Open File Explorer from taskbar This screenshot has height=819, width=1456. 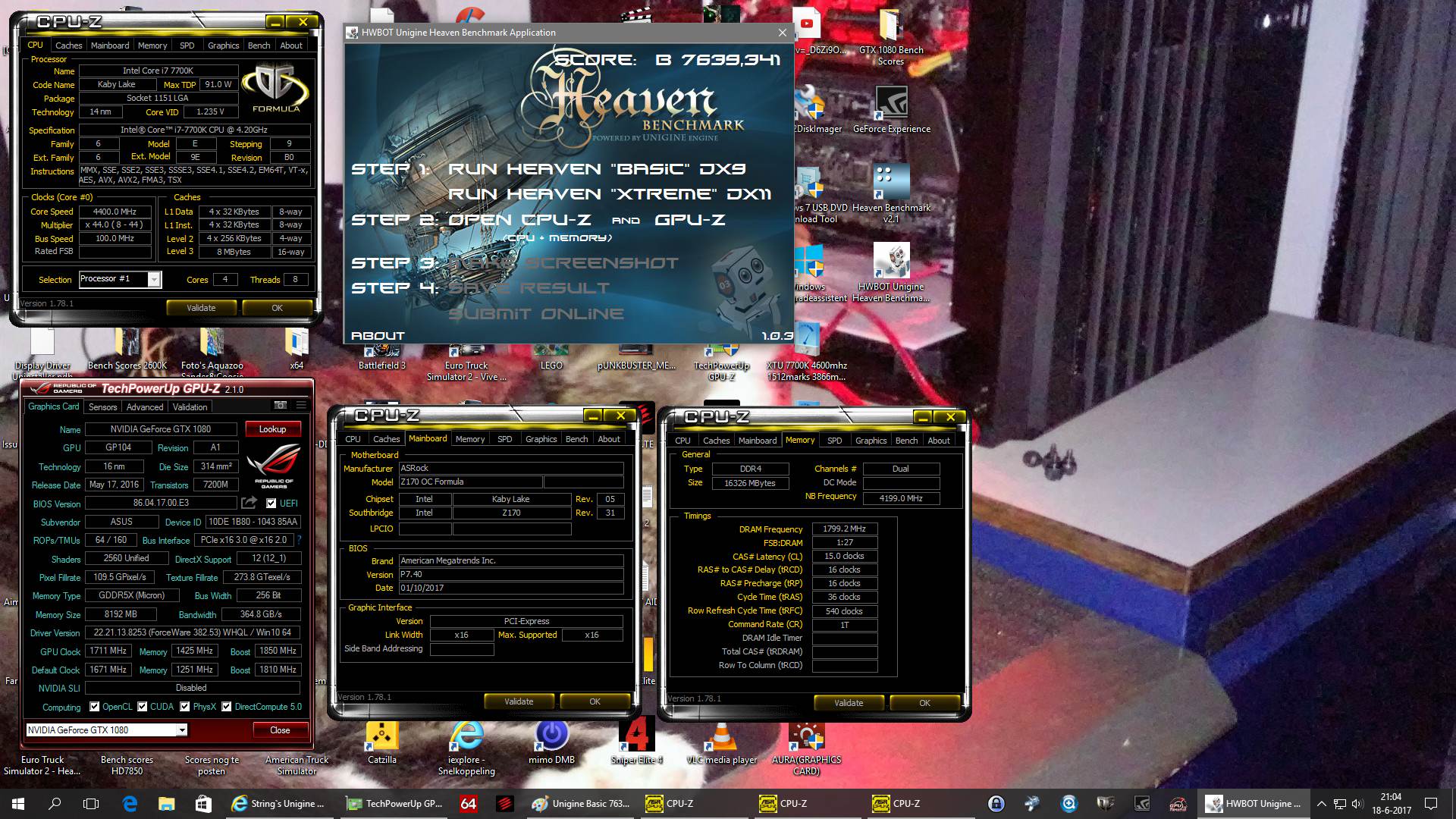tap(166, 804)
